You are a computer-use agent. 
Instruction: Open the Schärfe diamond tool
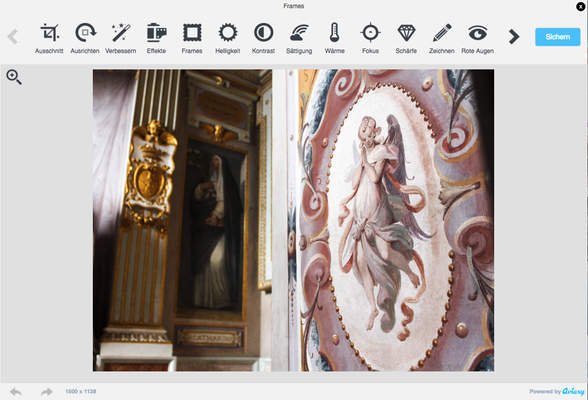click(x=406, y=38)
